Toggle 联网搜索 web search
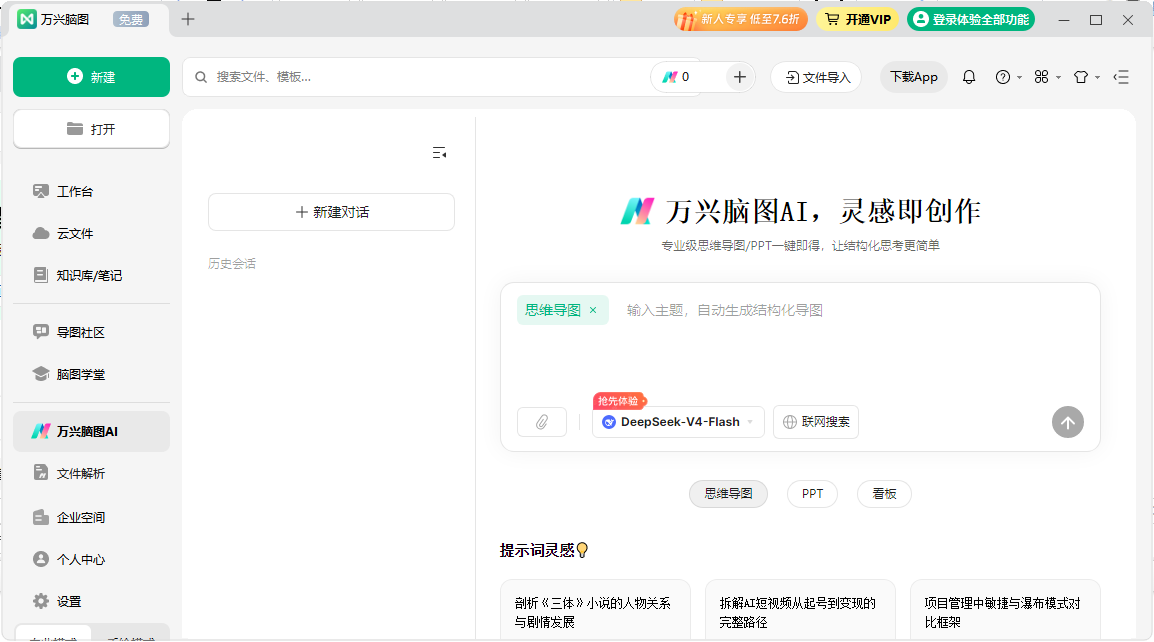The width and height of the screenshot is (1154, 642). coord(815,422)
